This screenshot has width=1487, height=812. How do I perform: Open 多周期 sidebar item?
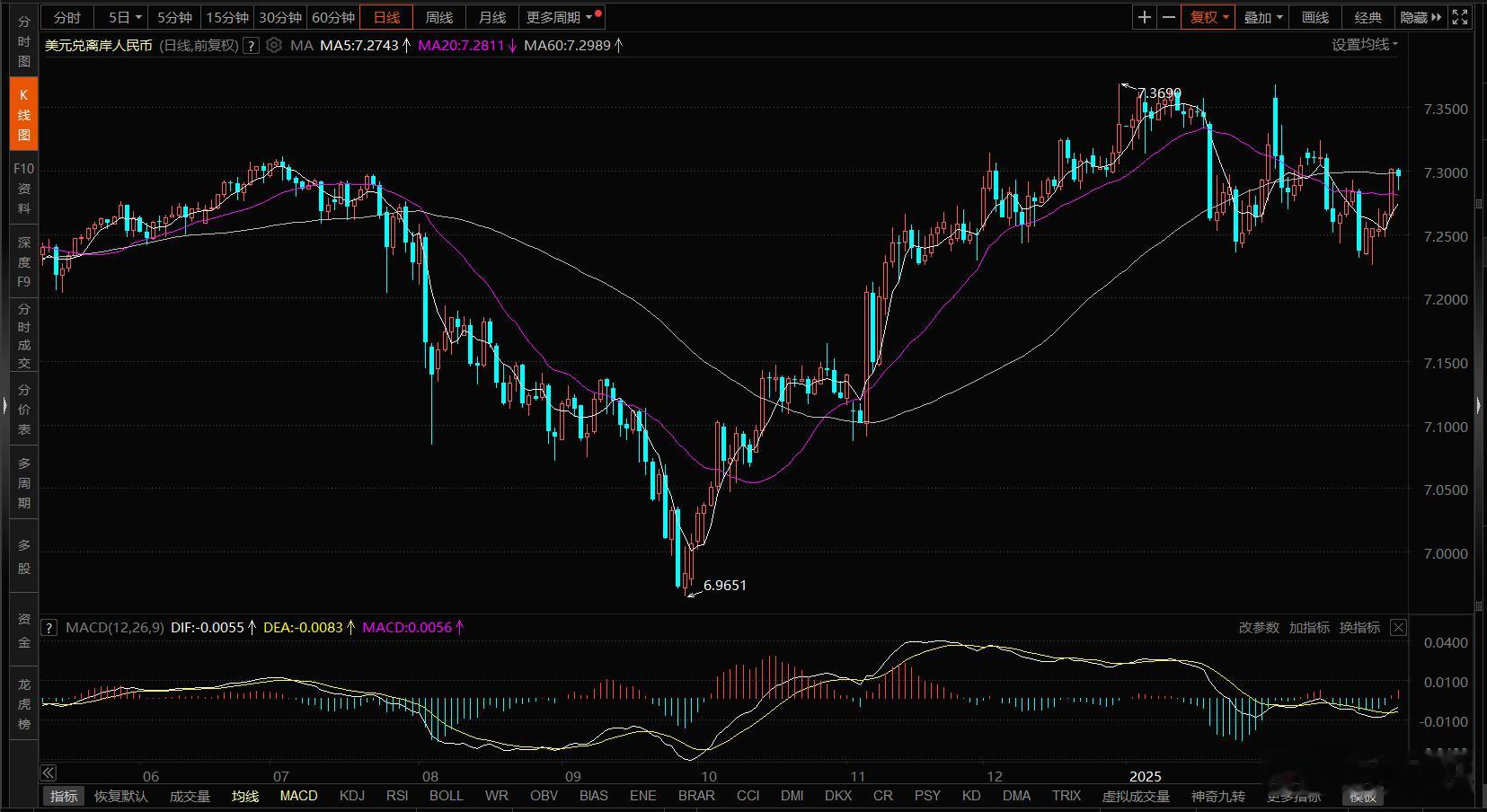[x=24, y=482]
